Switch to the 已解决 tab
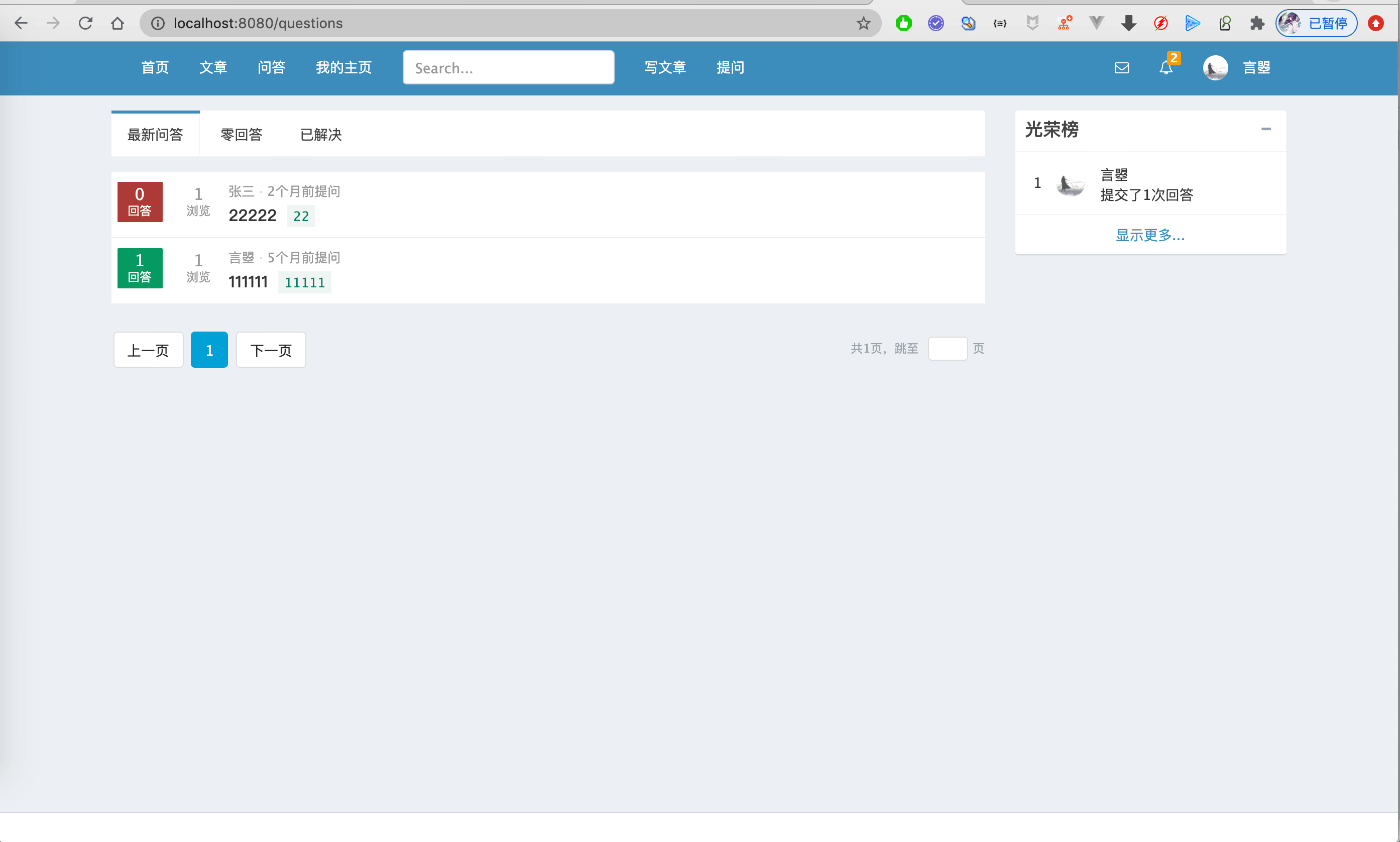The width and height of the screenshot is (1400, 842). (x=320, y=135)
